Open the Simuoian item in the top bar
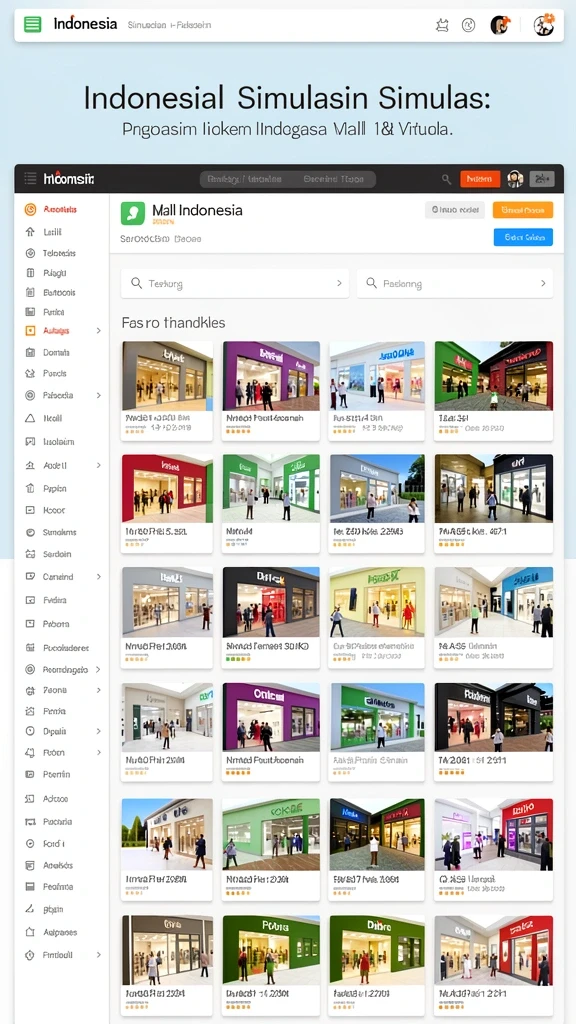This screenshot has width=576, height=1024. coord(145,25)
